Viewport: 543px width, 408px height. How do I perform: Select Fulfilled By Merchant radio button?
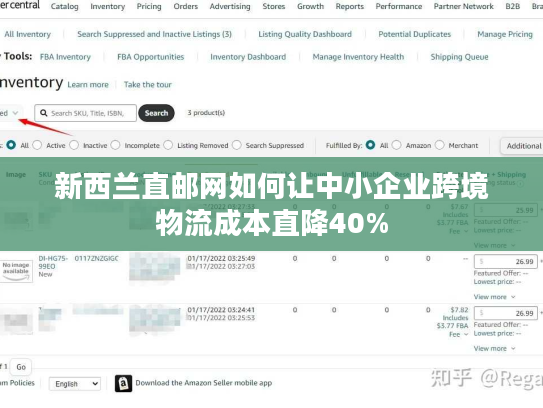439,145
